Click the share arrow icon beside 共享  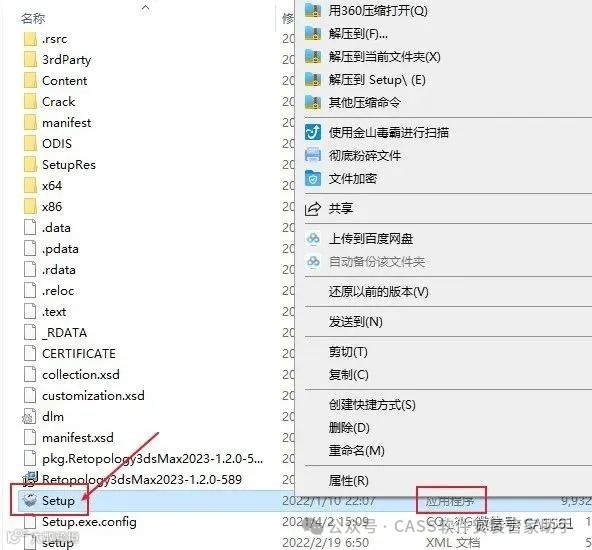313,209
